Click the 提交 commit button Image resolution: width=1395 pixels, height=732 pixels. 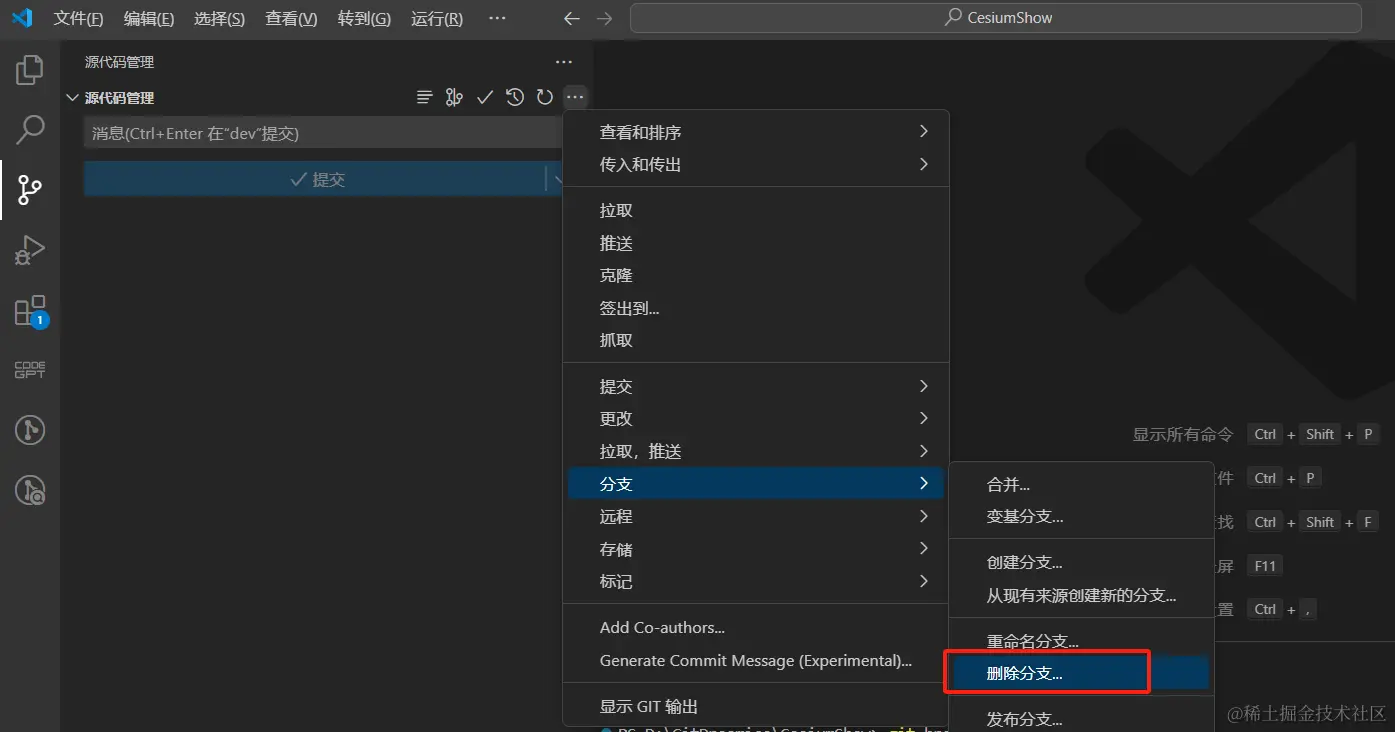click(x=315, y=179)
